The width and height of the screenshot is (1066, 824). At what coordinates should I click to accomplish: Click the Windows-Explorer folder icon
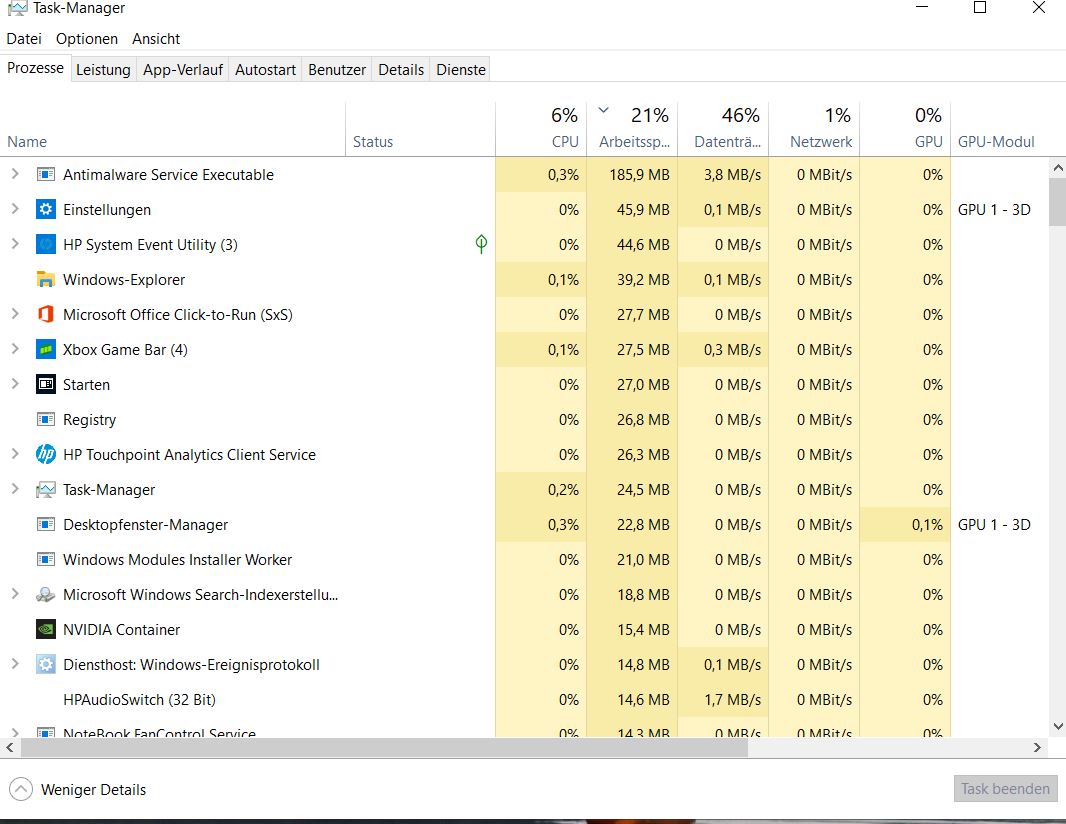coord(46,279)
